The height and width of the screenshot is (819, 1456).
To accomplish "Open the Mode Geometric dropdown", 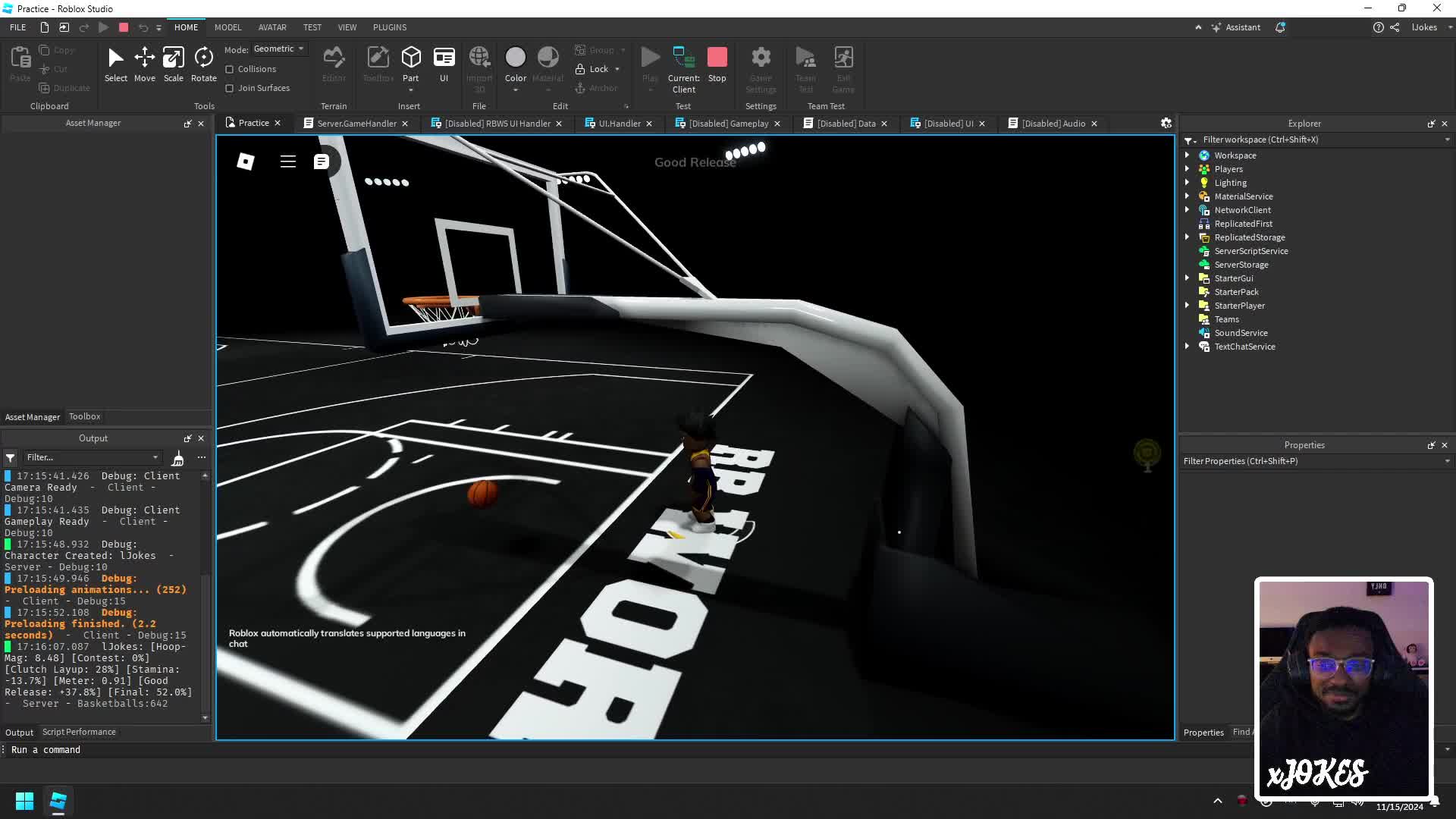I will pyautogui.click(x=279, y=49).
